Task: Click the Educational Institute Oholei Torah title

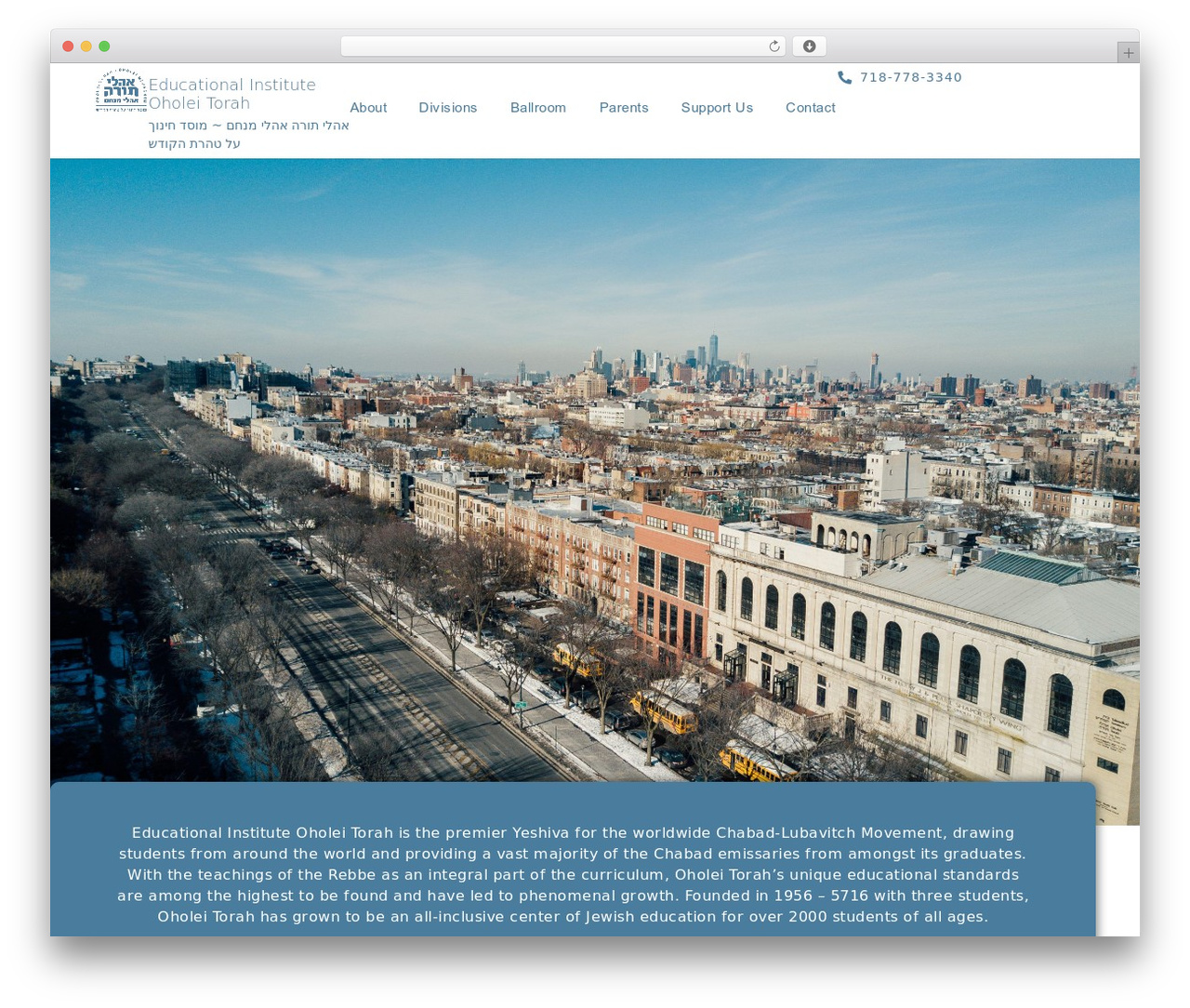Action: point(232,94)
